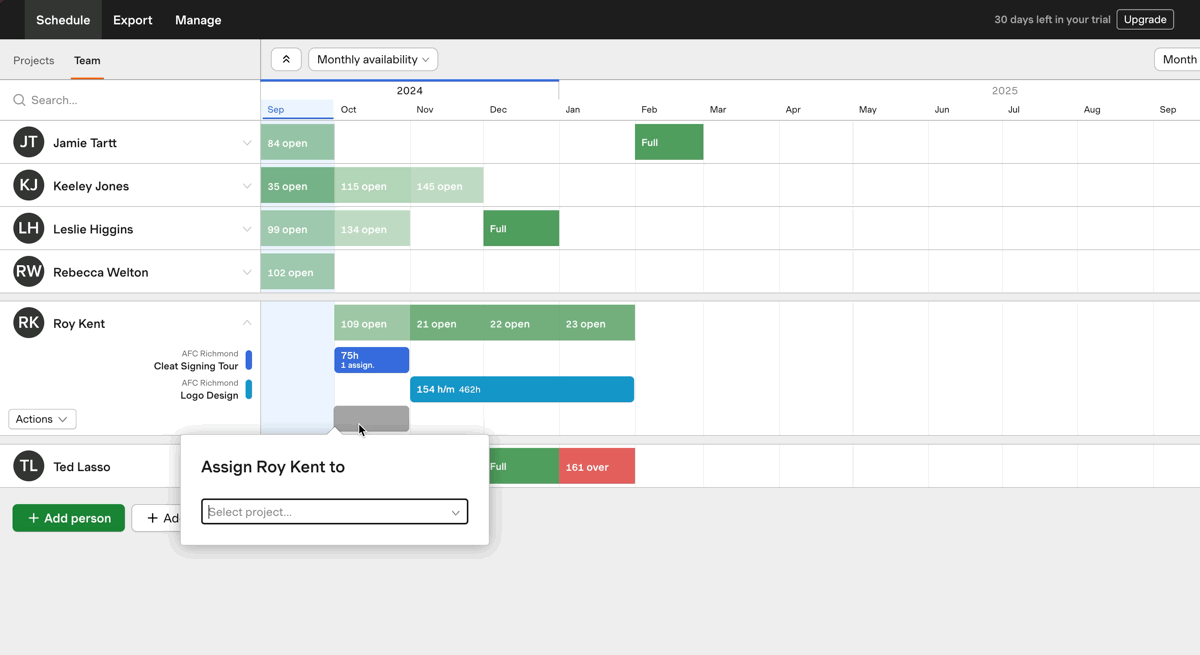Click the Cleat Signing Tour project label
The image size is (1200, 655).
pos(196,366)
